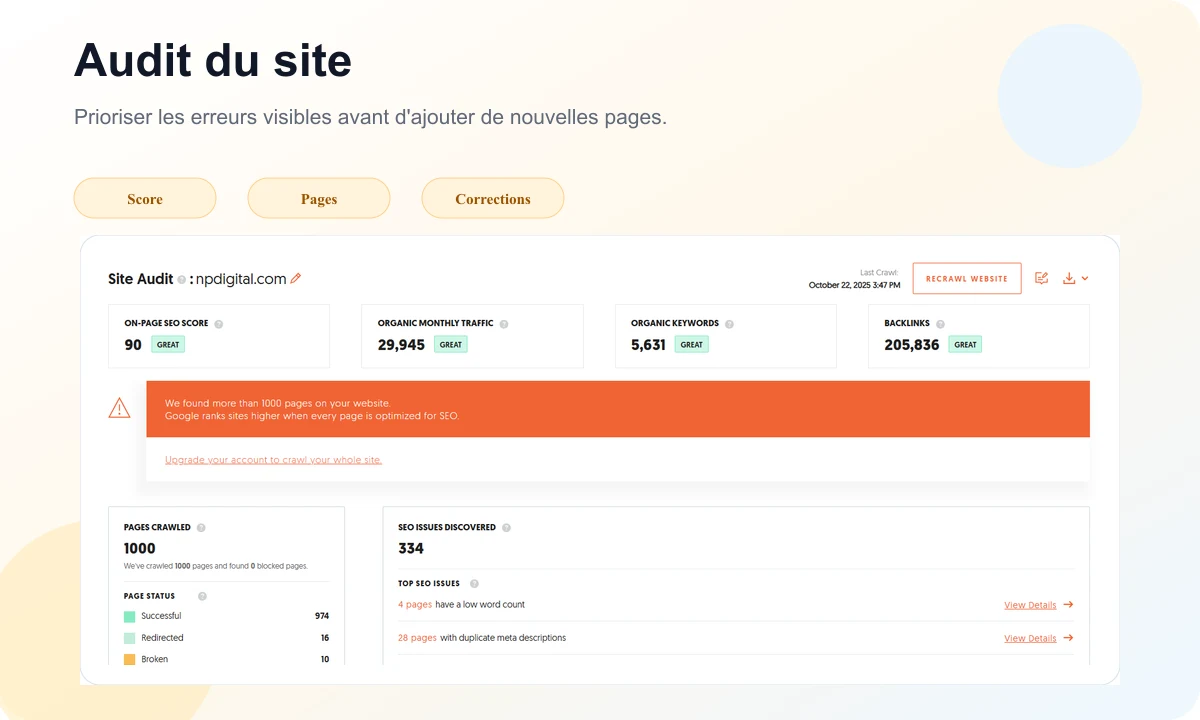1200x720 pixels.
Task: Select the Corrections tab
Action: point(493,198)
